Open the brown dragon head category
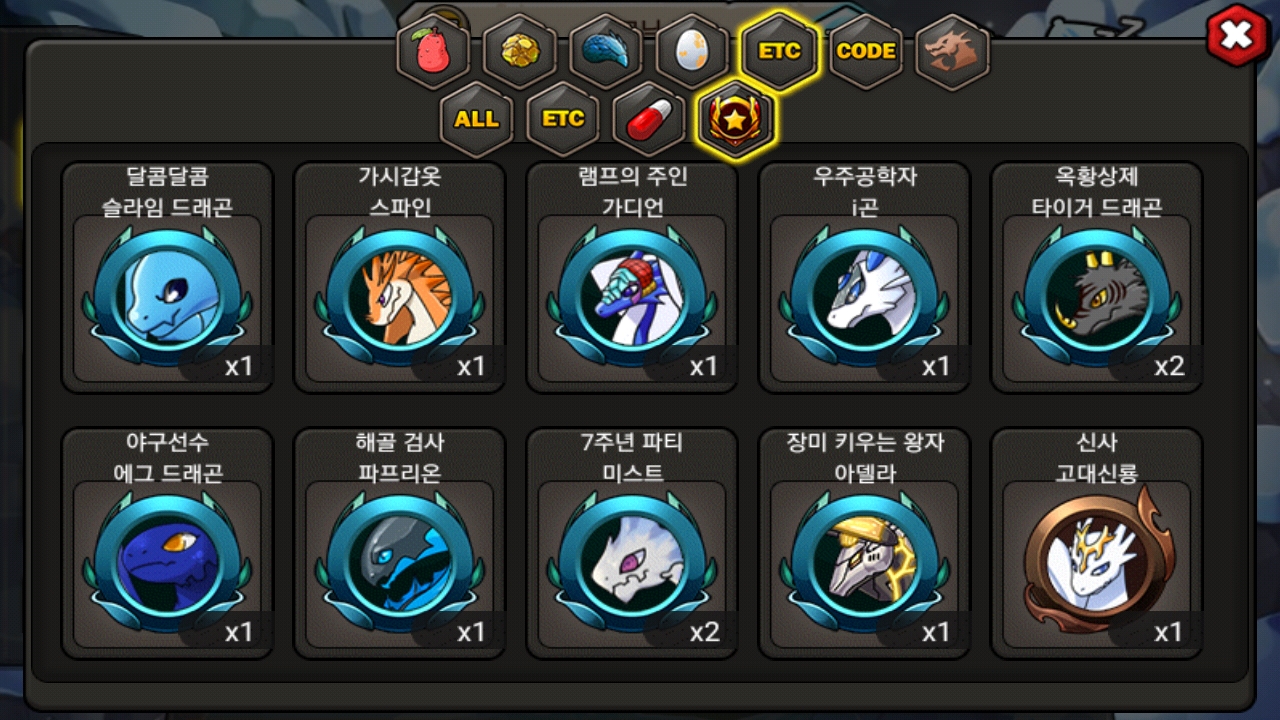 point(952,51)
